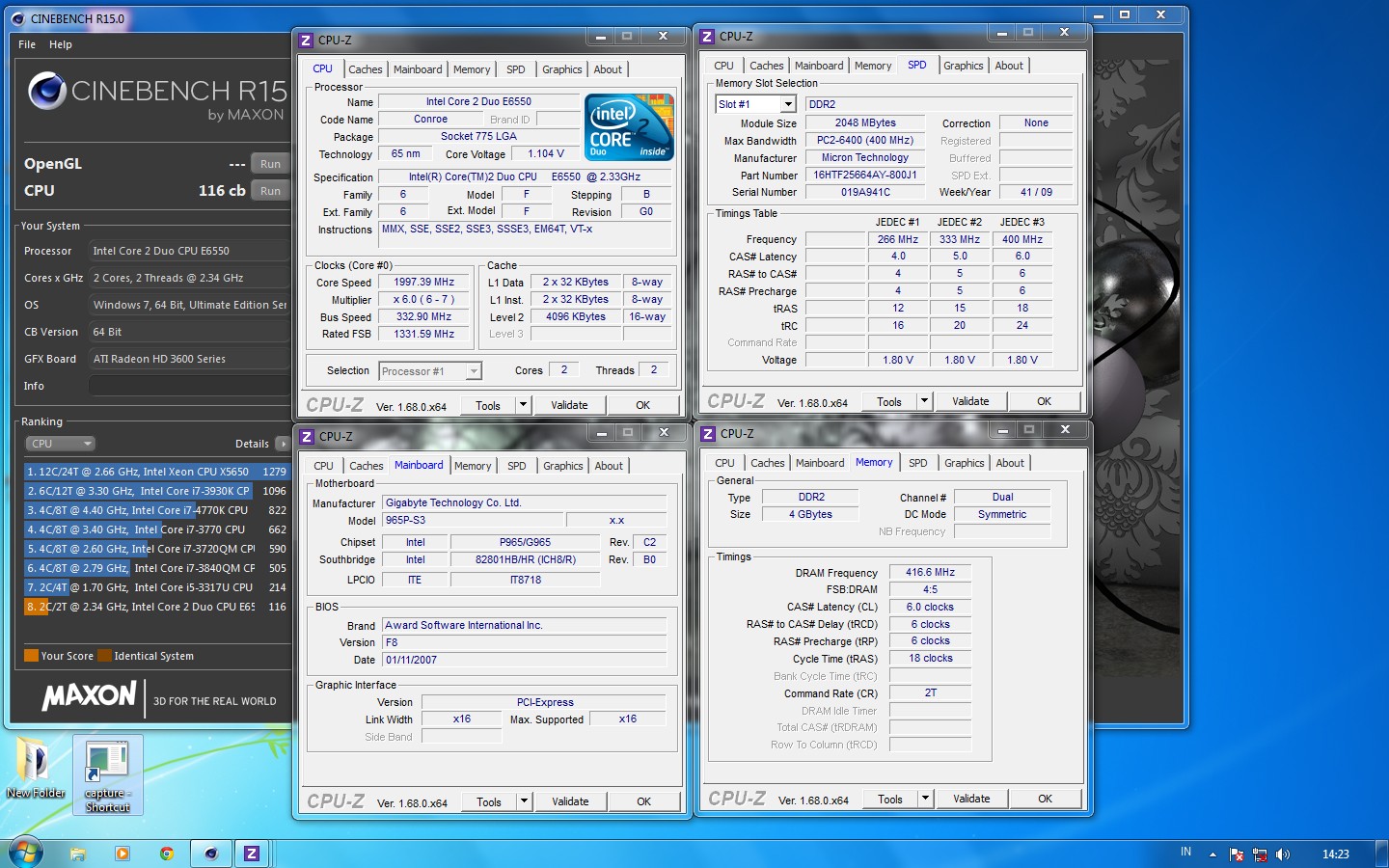Image resolution: width=1389 pixels, height=868 pixels.
Task: Click Identical System legend swatch
Action: [x=104, y=656]
